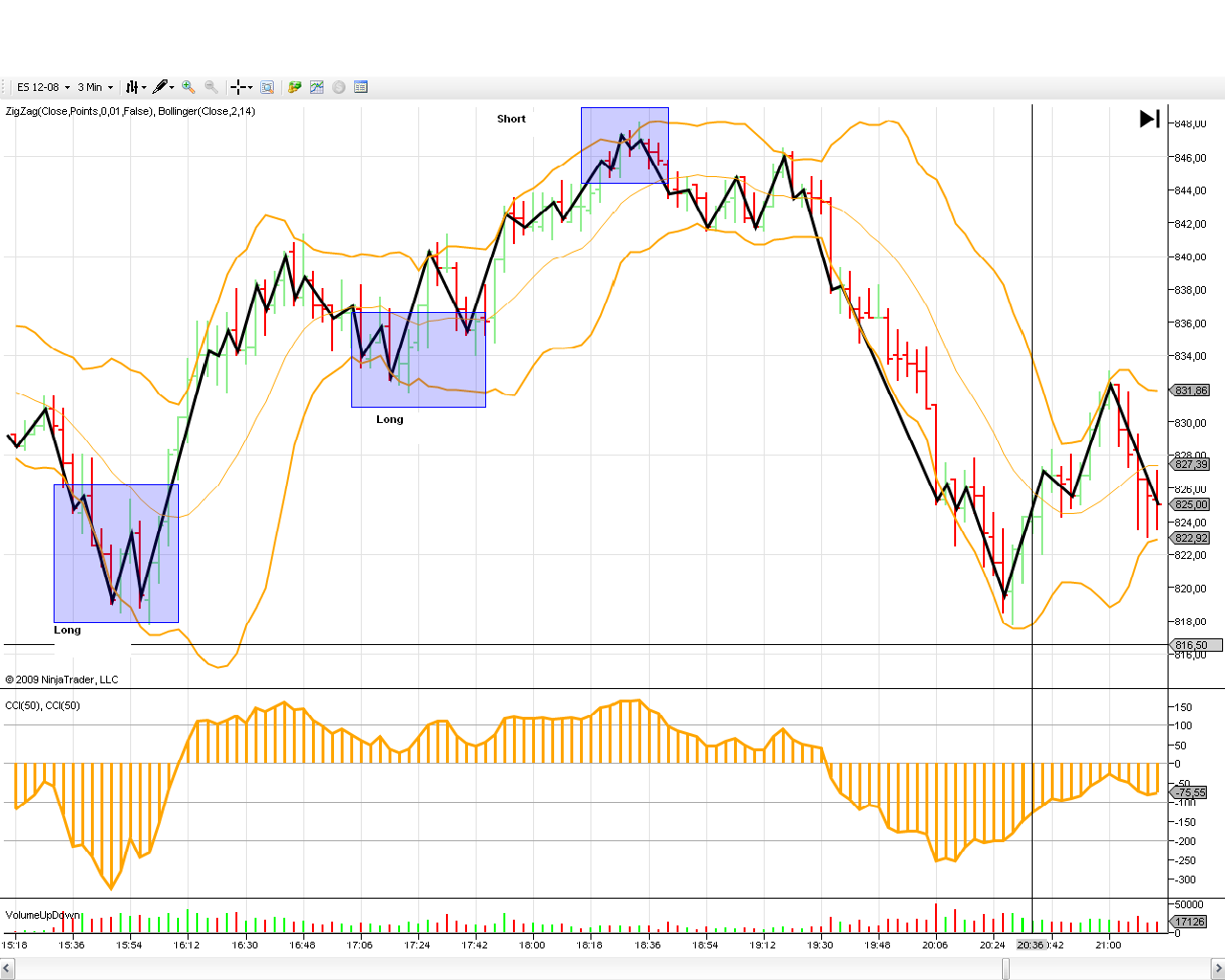Open the indicators line-chart icon
Screen dimensions: 1225x980
(x=317, y=87)
